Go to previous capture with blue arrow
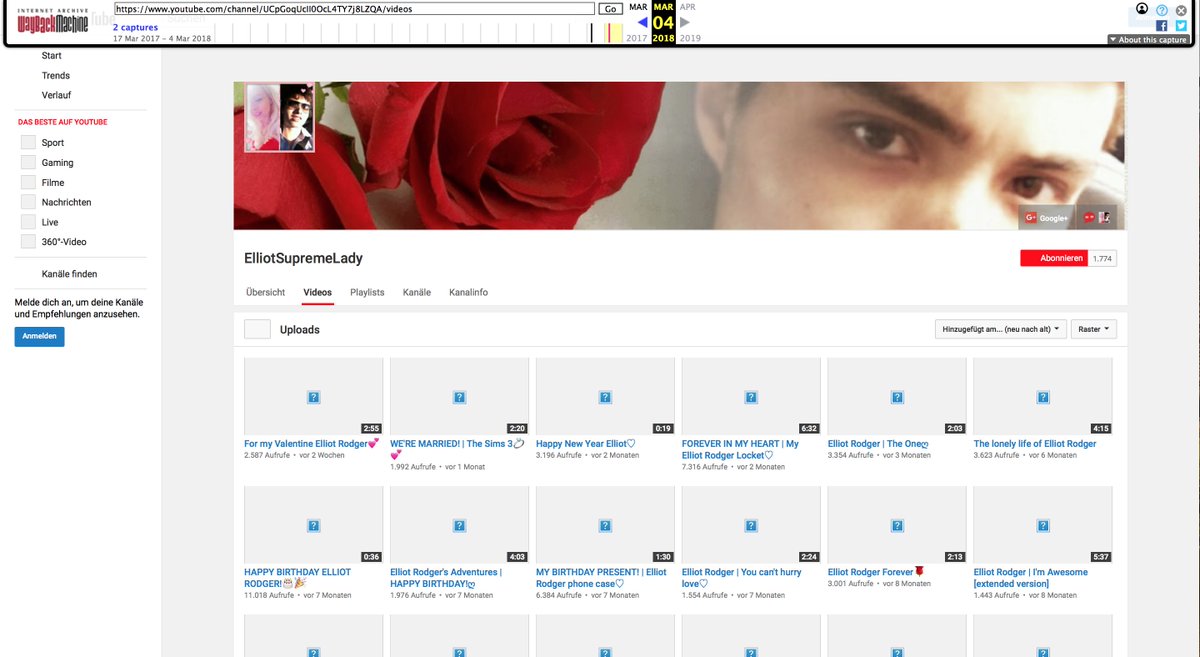Viewport: 1200px width, 657px height. [x=642, y=22]
